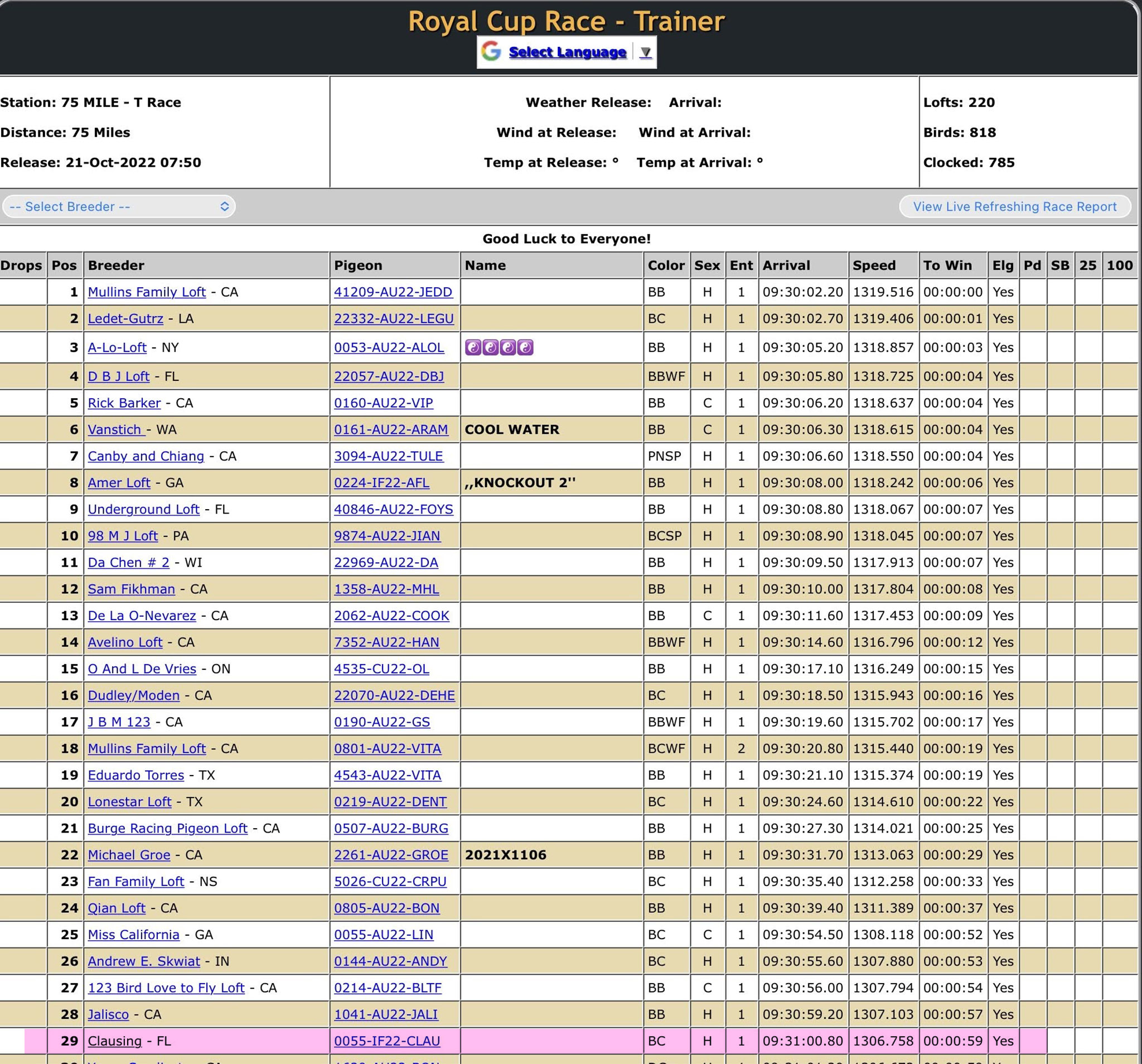
Task: Open 98 M J Loft breeder link
Action: (123, 535)
